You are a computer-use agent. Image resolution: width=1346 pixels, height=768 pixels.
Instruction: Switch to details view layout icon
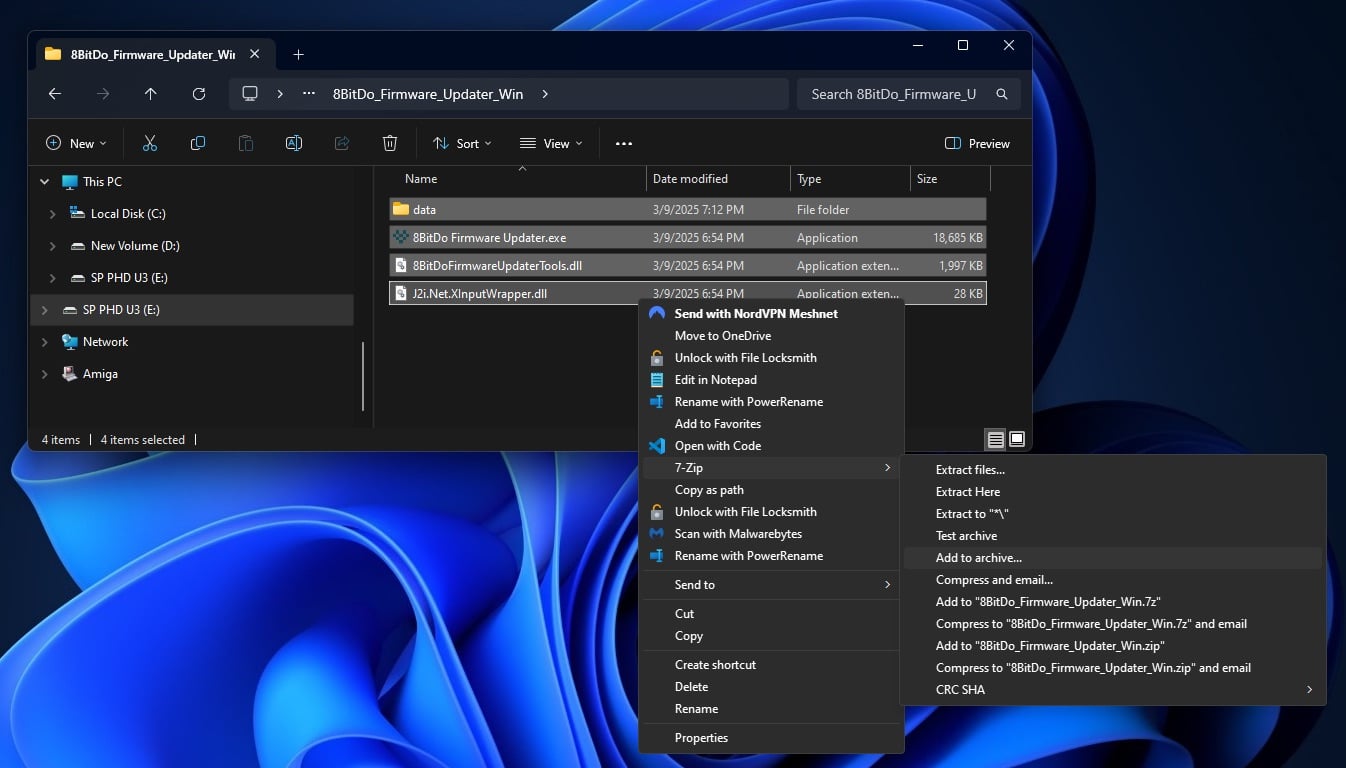(x=995, y=439)
